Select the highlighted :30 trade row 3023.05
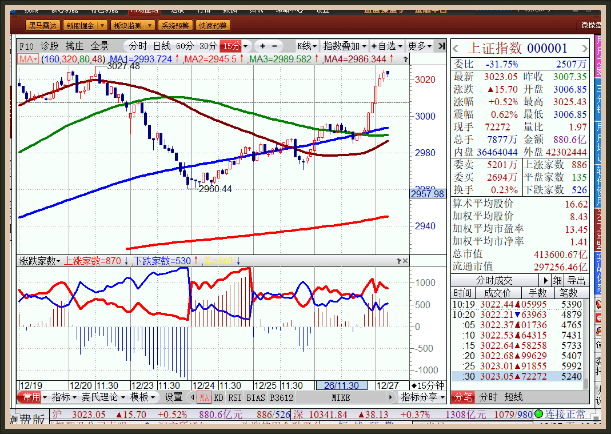 point(517,376)
